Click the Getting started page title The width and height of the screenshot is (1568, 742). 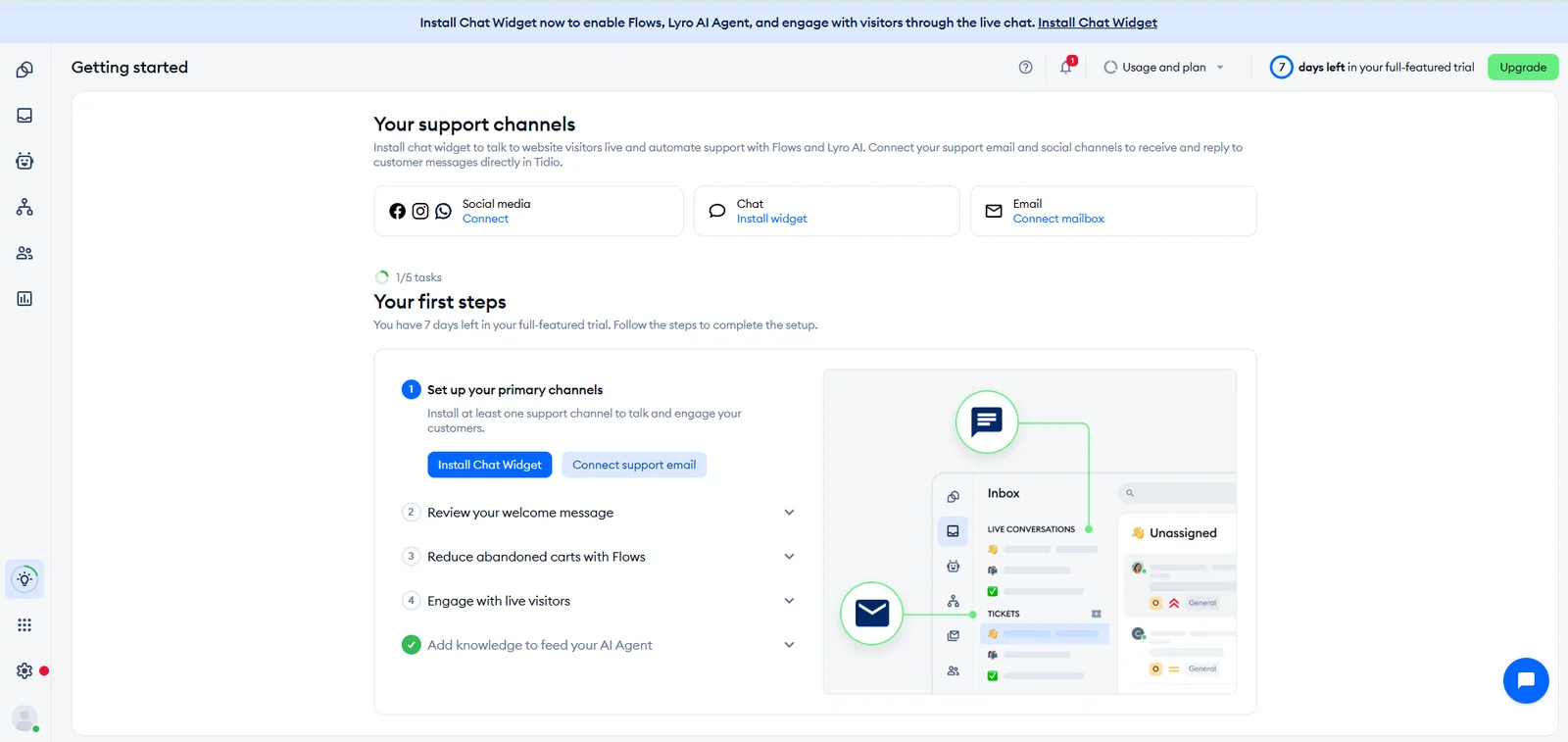coord(129,68)
